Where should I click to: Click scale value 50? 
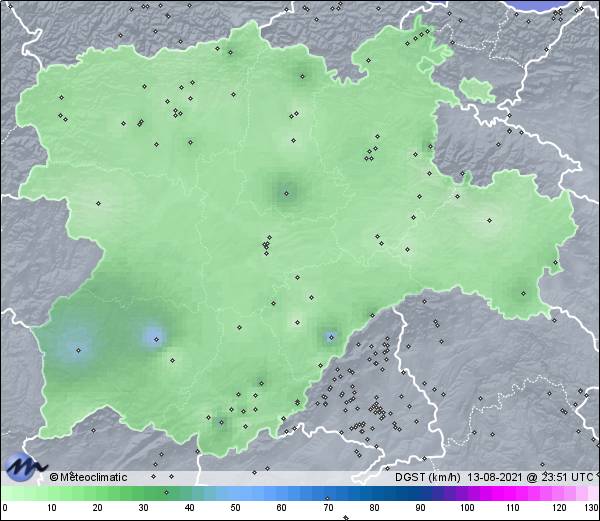(x=235, y=508)
